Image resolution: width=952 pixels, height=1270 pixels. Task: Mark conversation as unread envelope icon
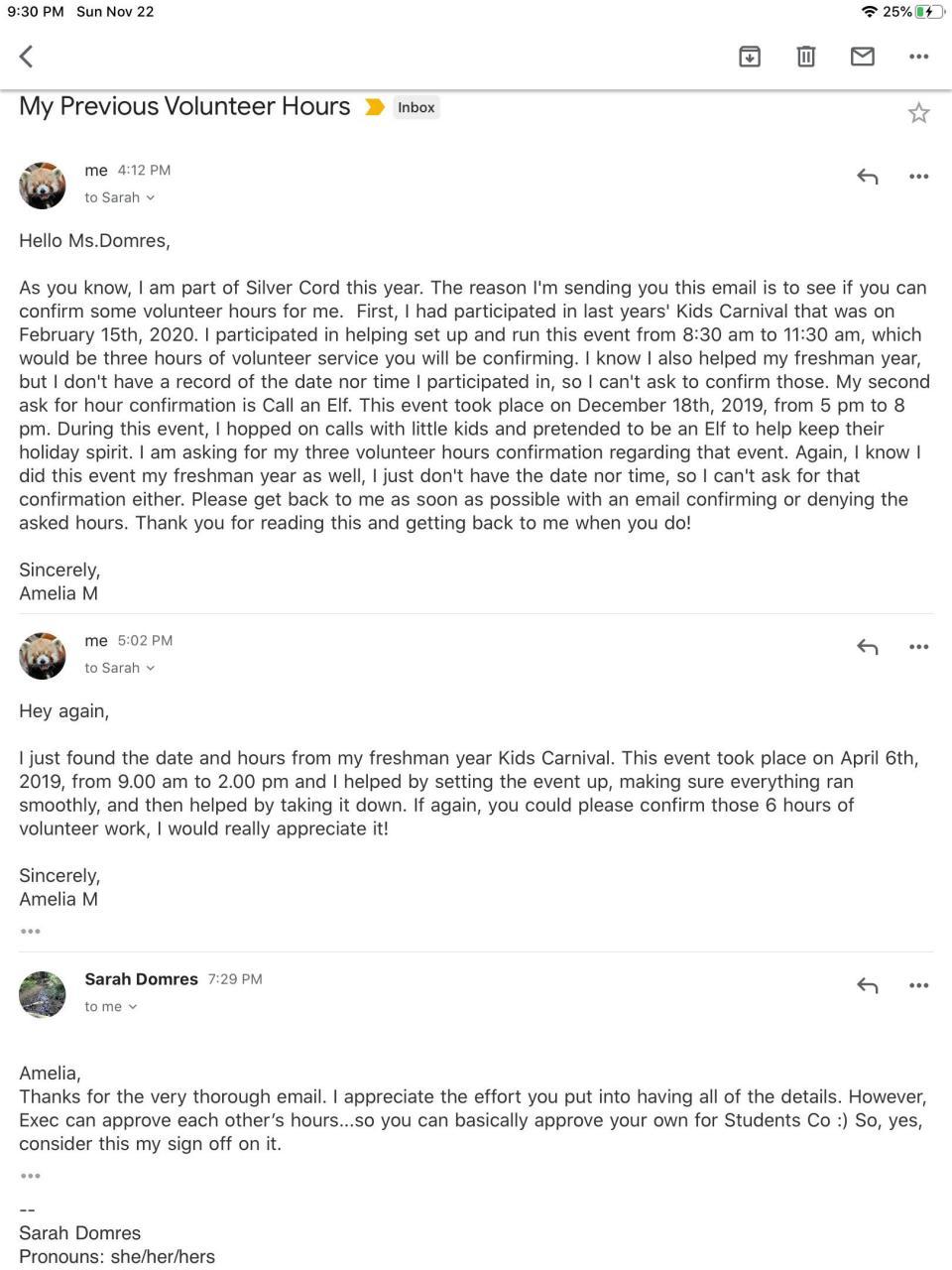click(x=863, y=57)
